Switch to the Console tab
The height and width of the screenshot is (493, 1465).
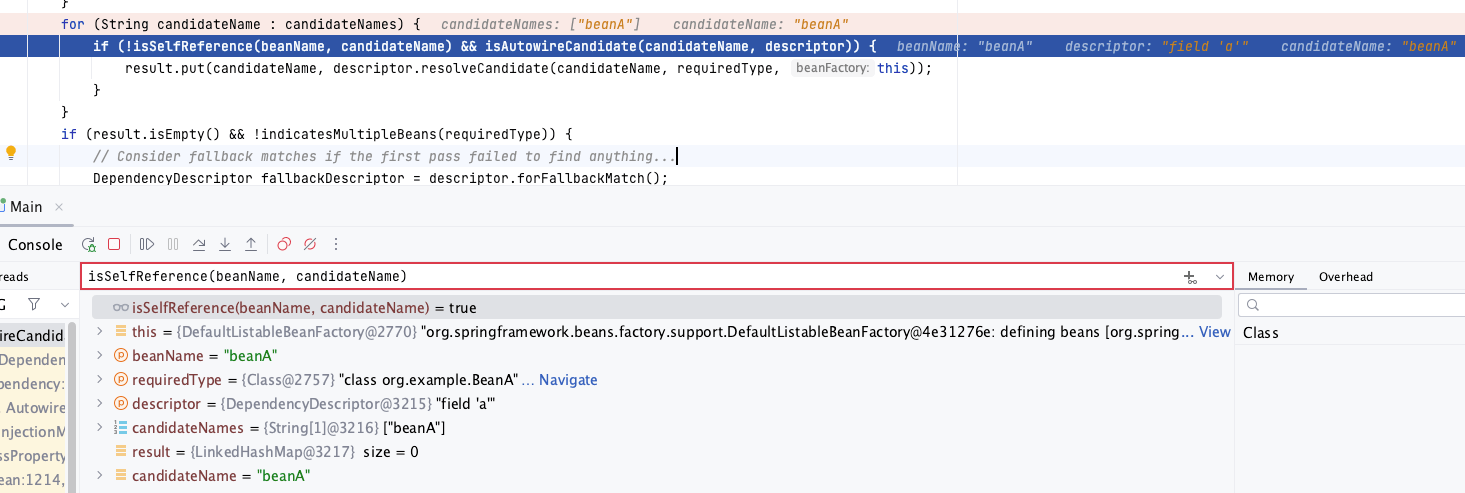(x=35, y=244)
